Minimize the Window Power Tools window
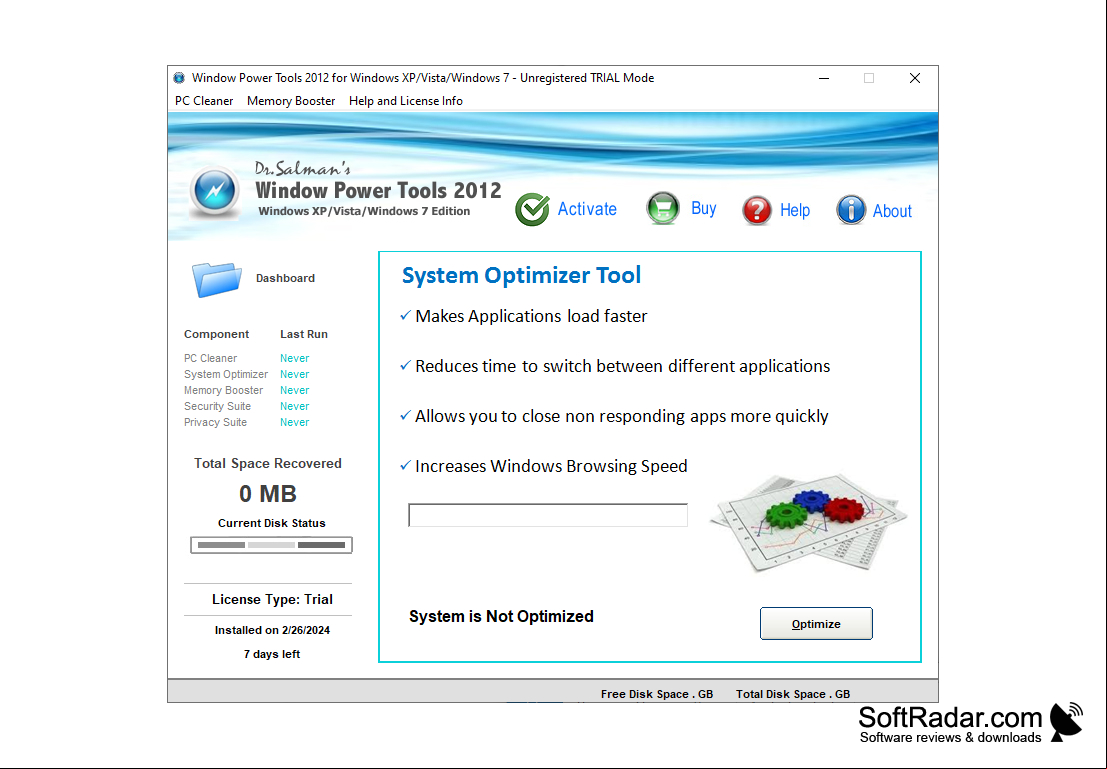The width and height of the screenshot is (1107, 769). click(x=824, y=78)
